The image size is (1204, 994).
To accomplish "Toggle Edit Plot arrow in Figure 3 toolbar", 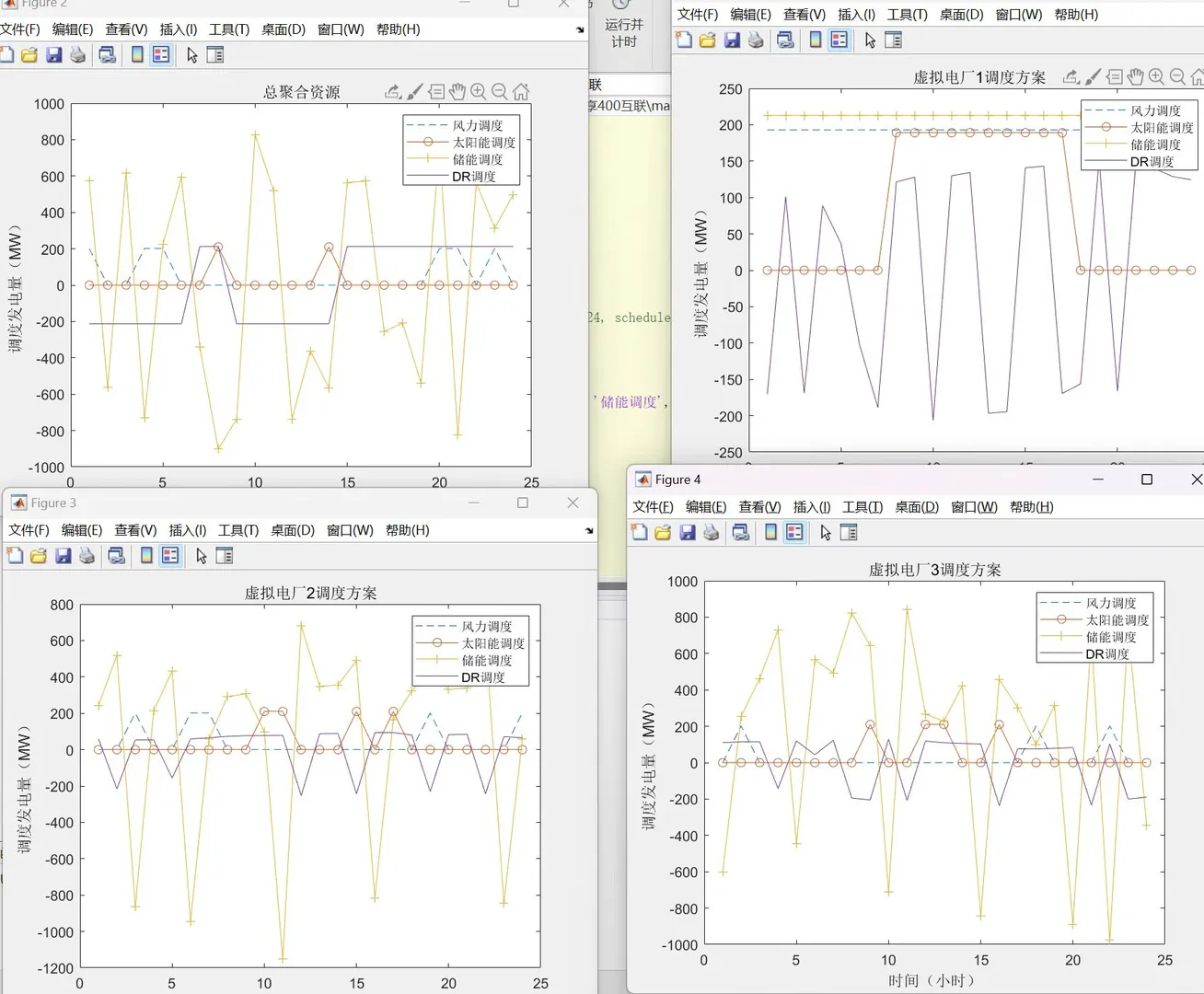I will coord(202,556).
